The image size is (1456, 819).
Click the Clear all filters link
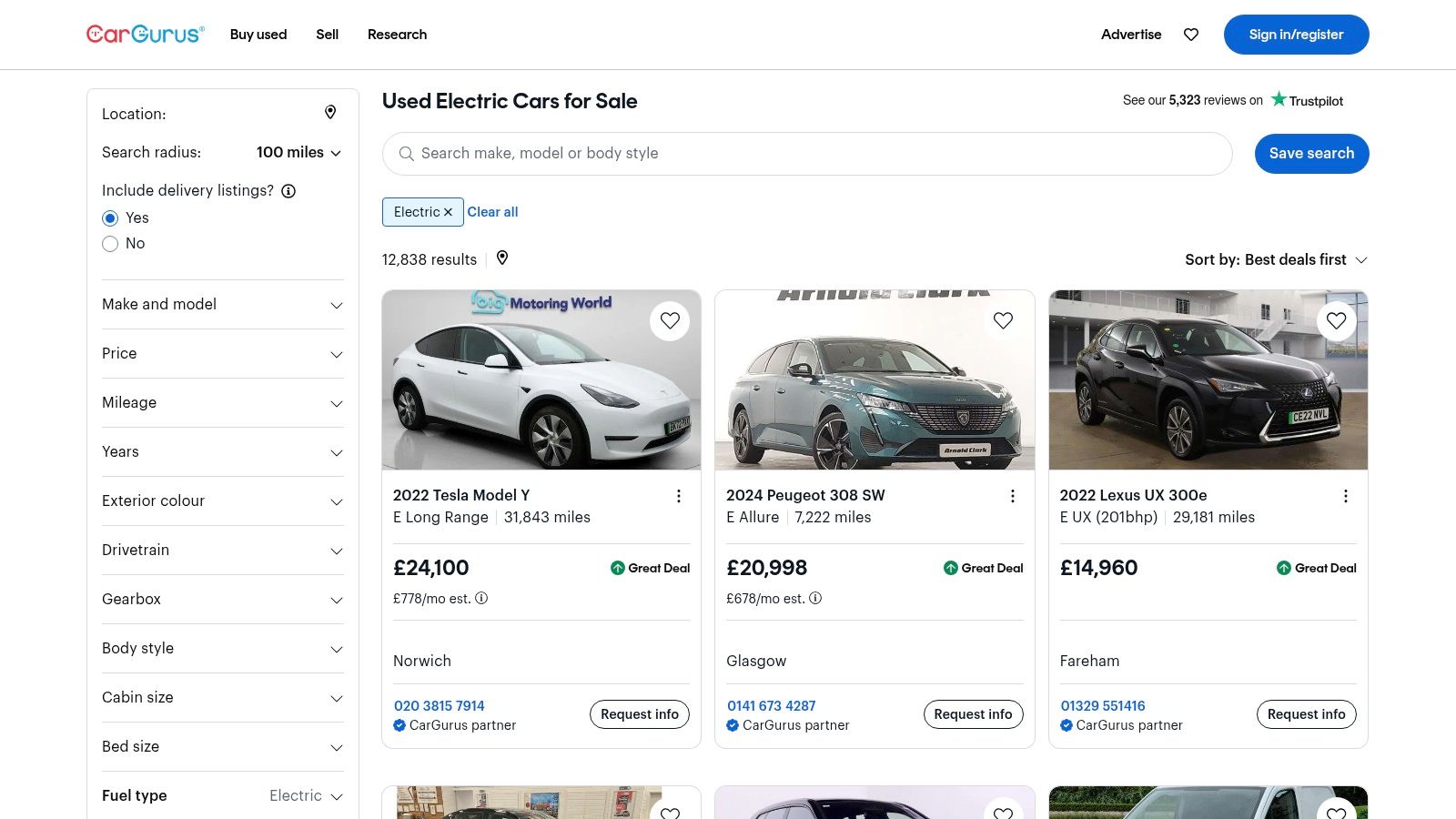492,212
